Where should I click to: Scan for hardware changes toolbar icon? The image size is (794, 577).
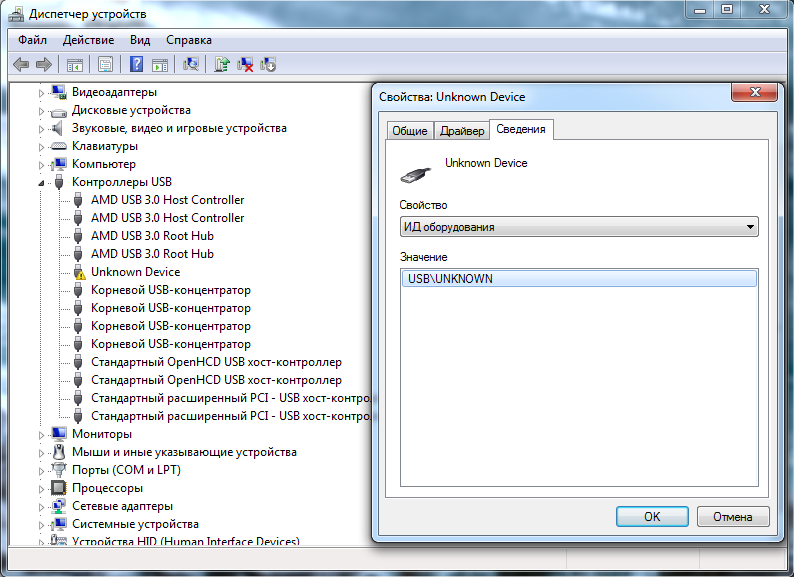coord(191,64)
